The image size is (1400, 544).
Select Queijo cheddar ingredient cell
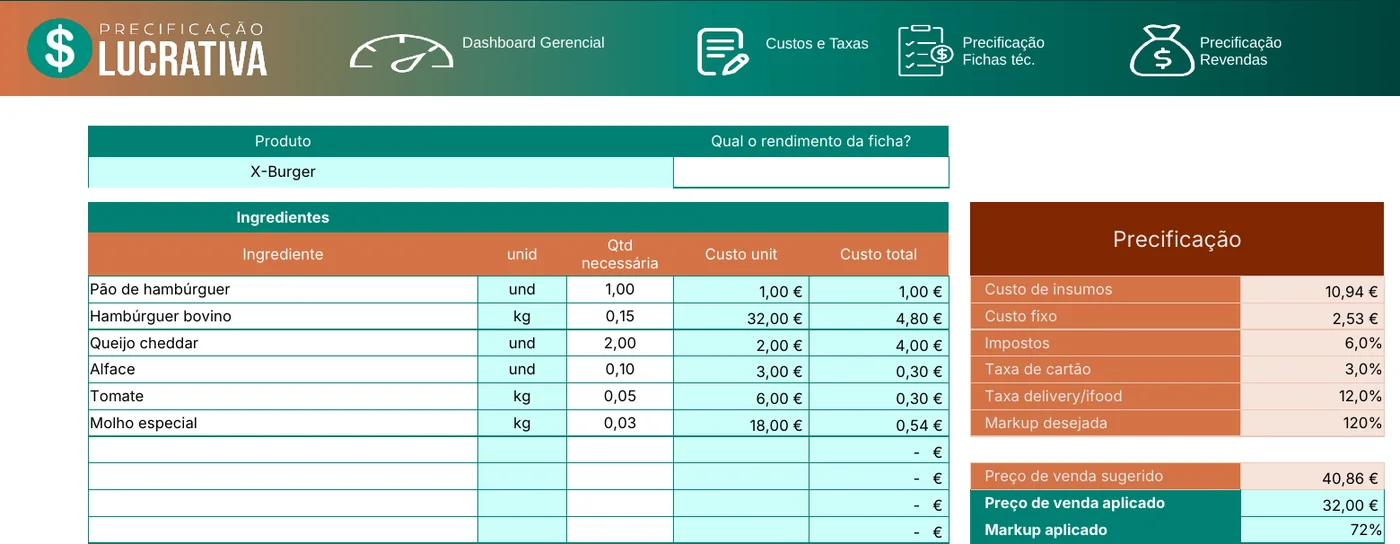[x=283, y=343]
